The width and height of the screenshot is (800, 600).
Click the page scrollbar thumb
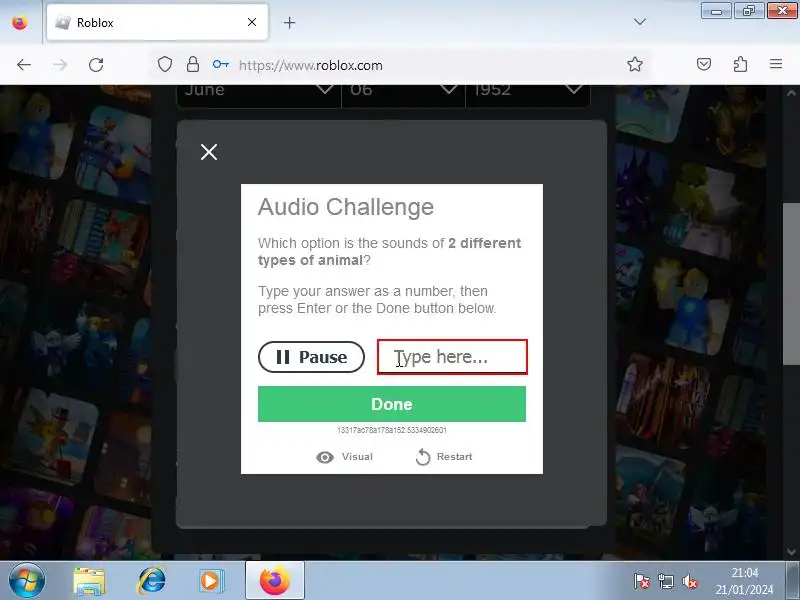(791, 284)
